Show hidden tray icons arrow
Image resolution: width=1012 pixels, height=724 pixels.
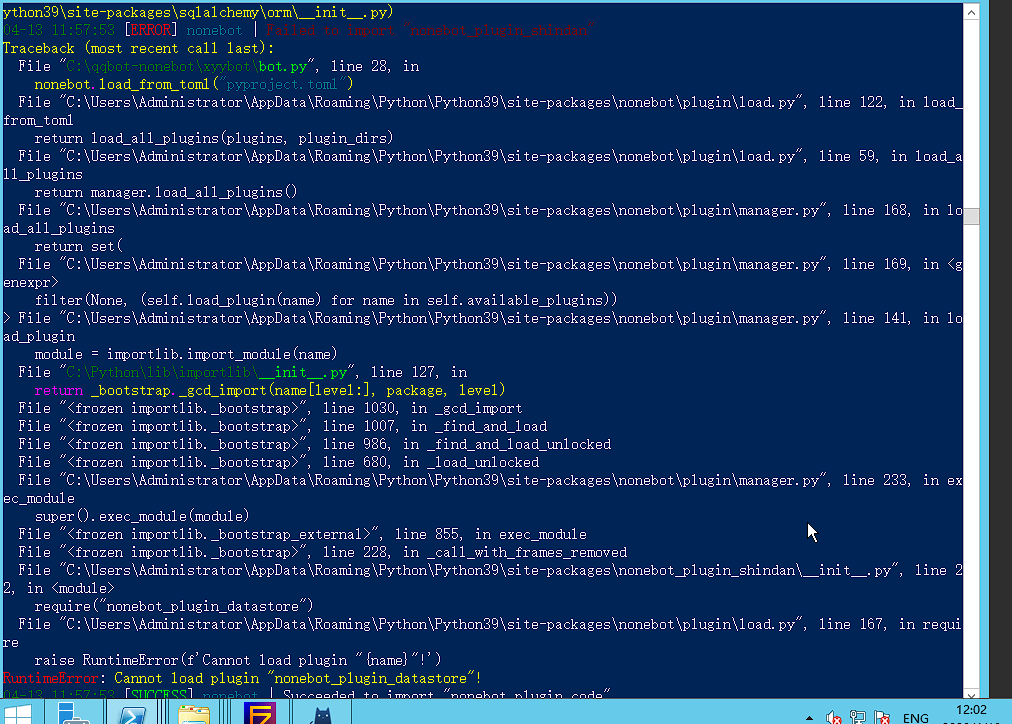[x=809, y=718]
